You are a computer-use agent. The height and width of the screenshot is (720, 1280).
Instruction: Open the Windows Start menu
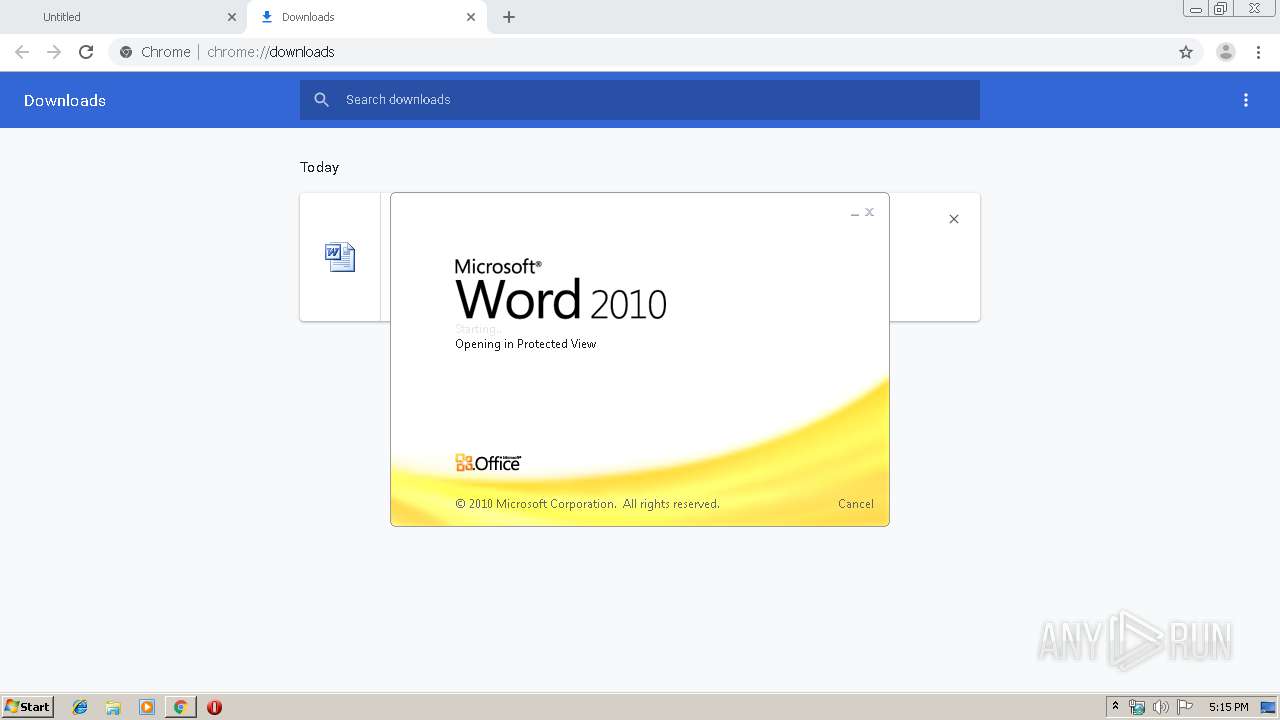[x=28, y=706]
